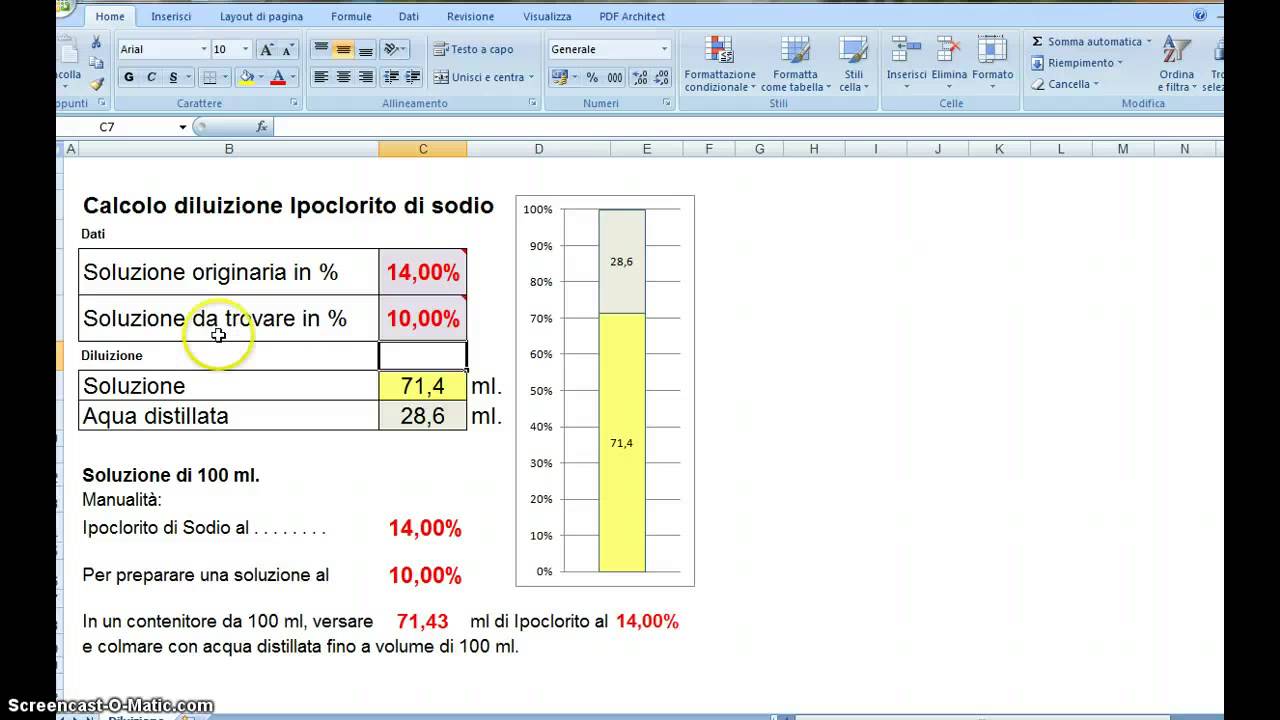The width and height of the screenshot is (1280, 720).
Task: Open the Cancella clear menu
Action: coord(1066,84)
